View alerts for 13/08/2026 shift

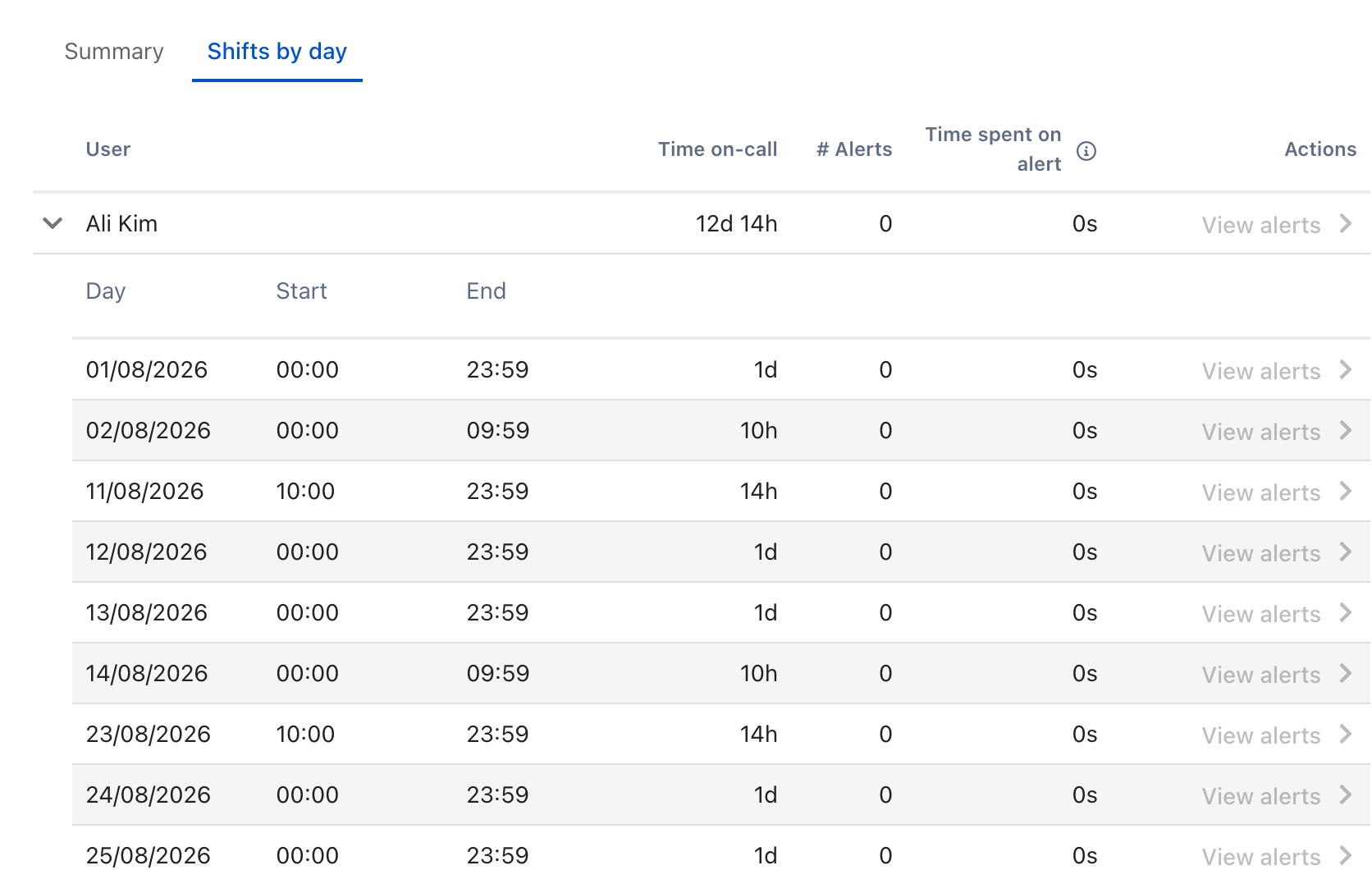(x=1261, y=614)
